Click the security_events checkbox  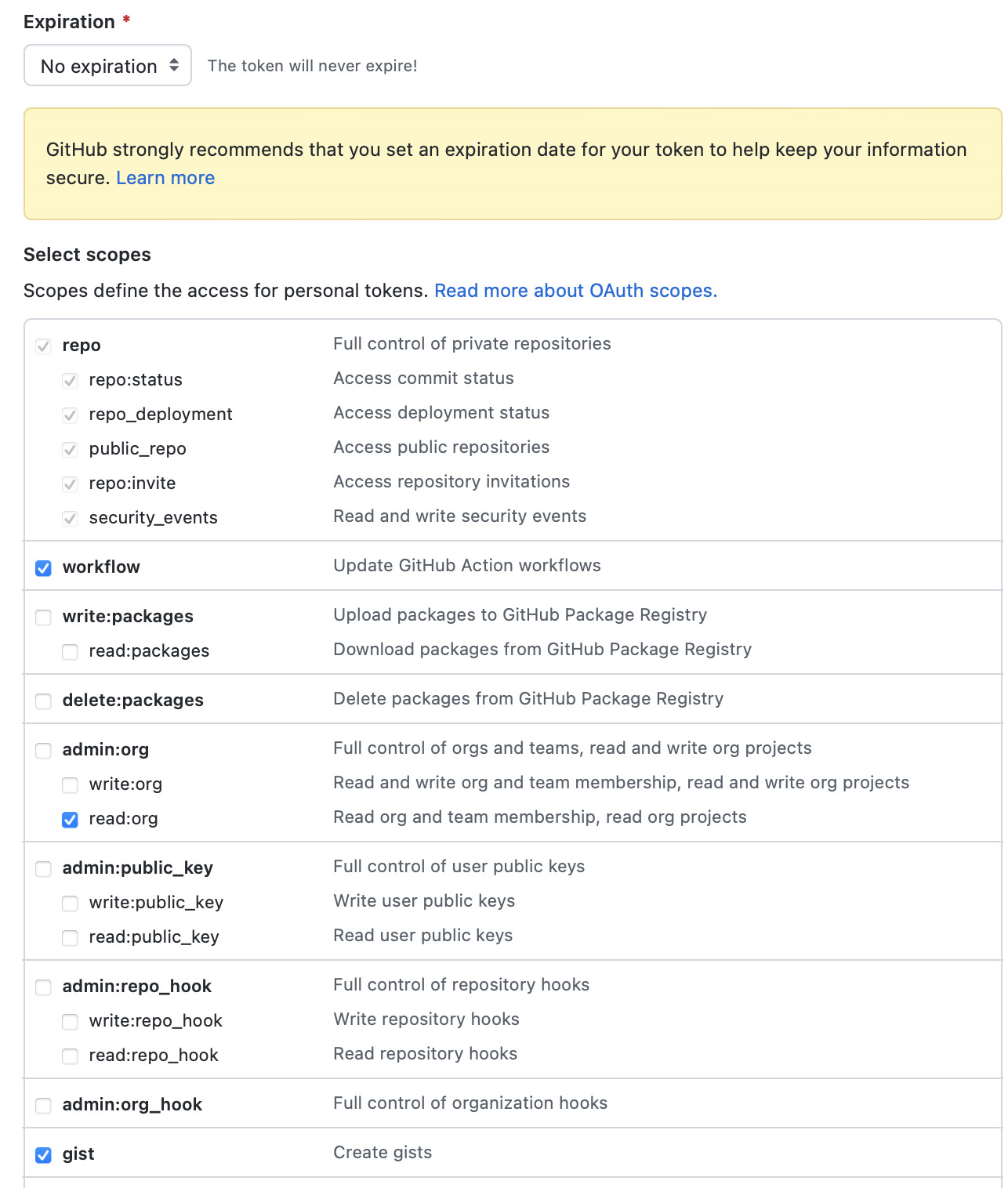point(71,519)
